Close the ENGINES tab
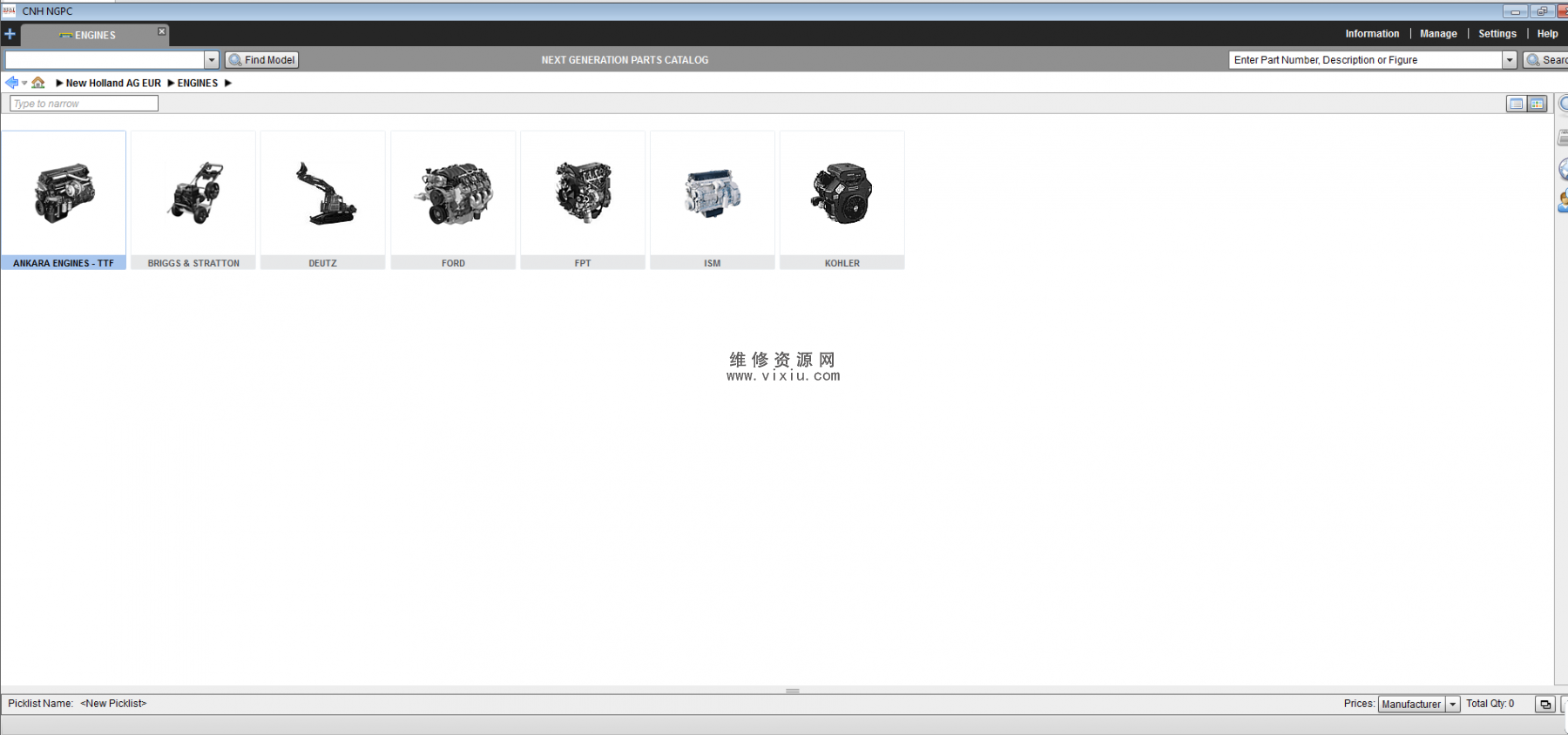Image resolution: width=1568 pixels, height=735 pixels. click(x=161, y=31)
